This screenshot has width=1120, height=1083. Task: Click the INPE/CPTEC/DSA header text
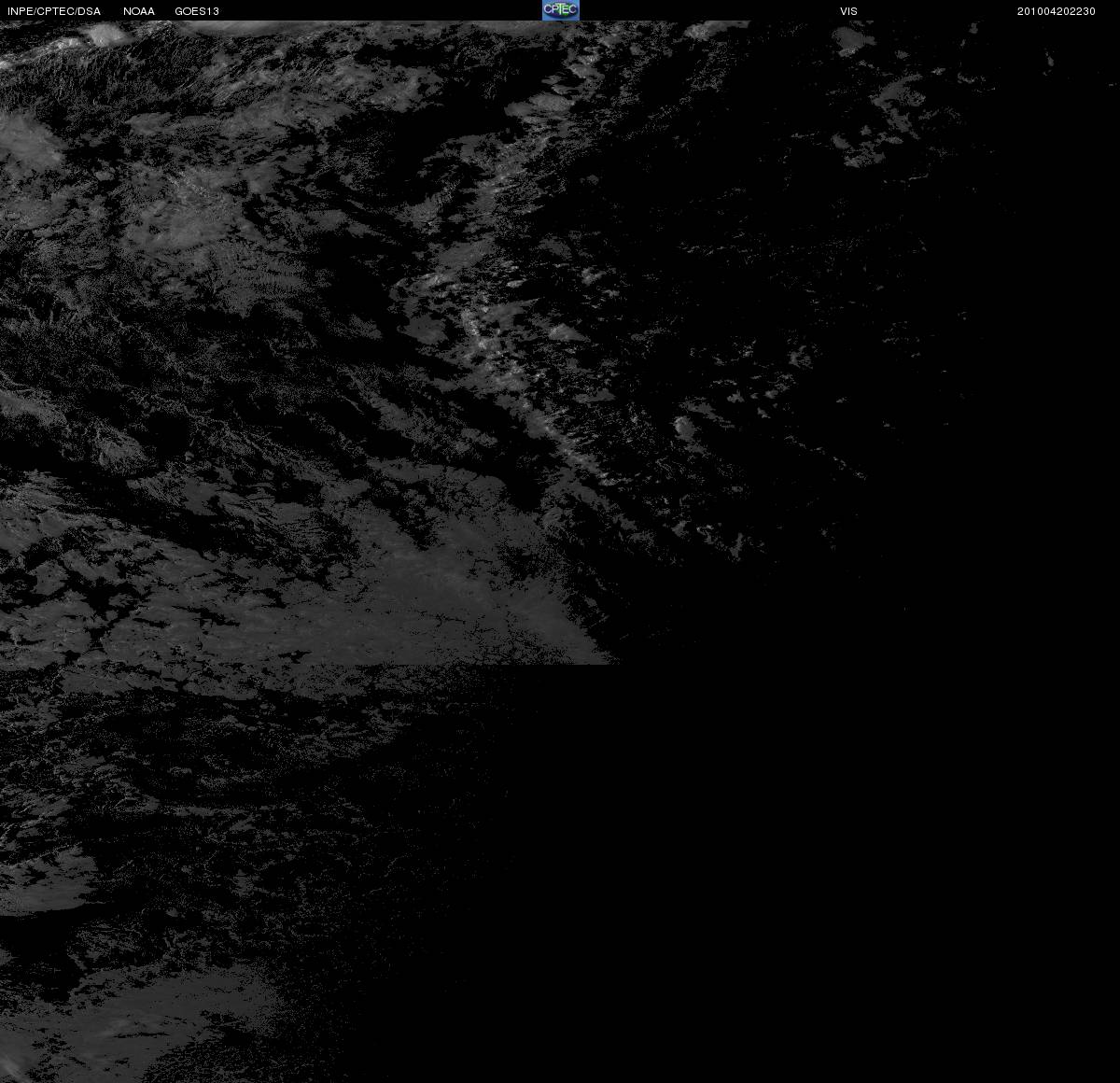click(x=54, y=11)
